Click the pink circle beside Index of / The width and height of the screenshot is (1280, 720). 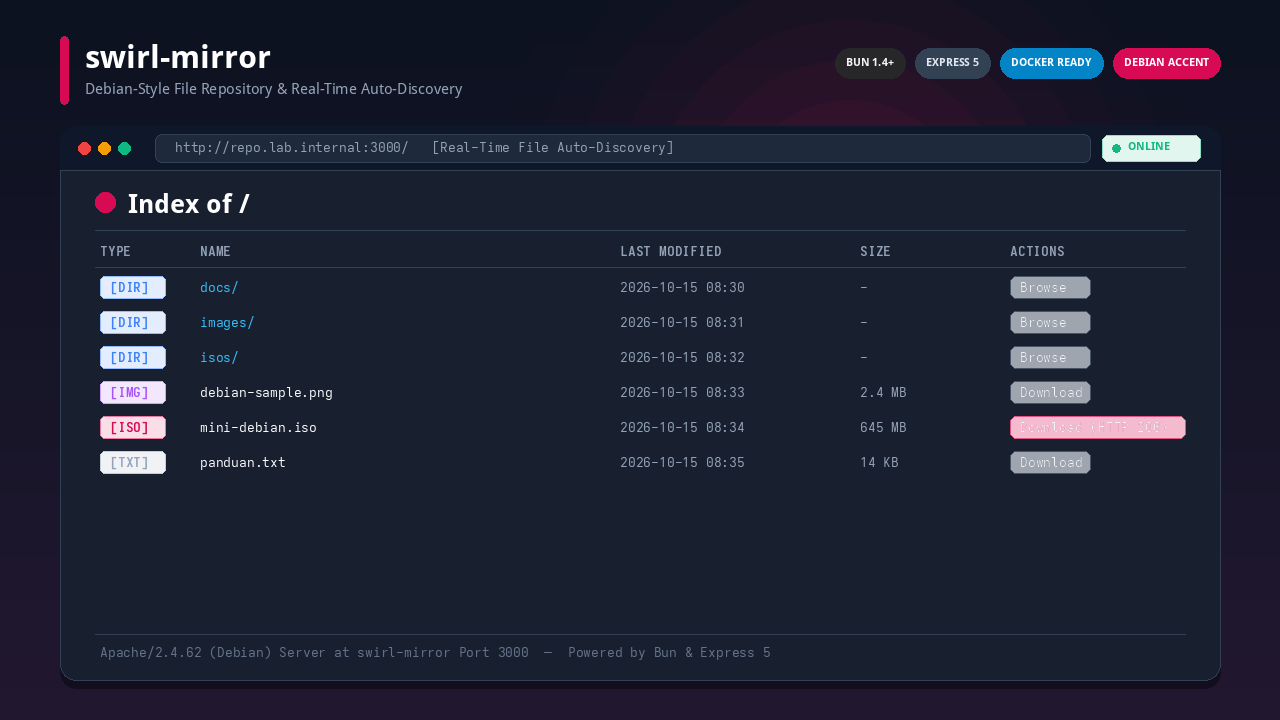tap(106, 203)
